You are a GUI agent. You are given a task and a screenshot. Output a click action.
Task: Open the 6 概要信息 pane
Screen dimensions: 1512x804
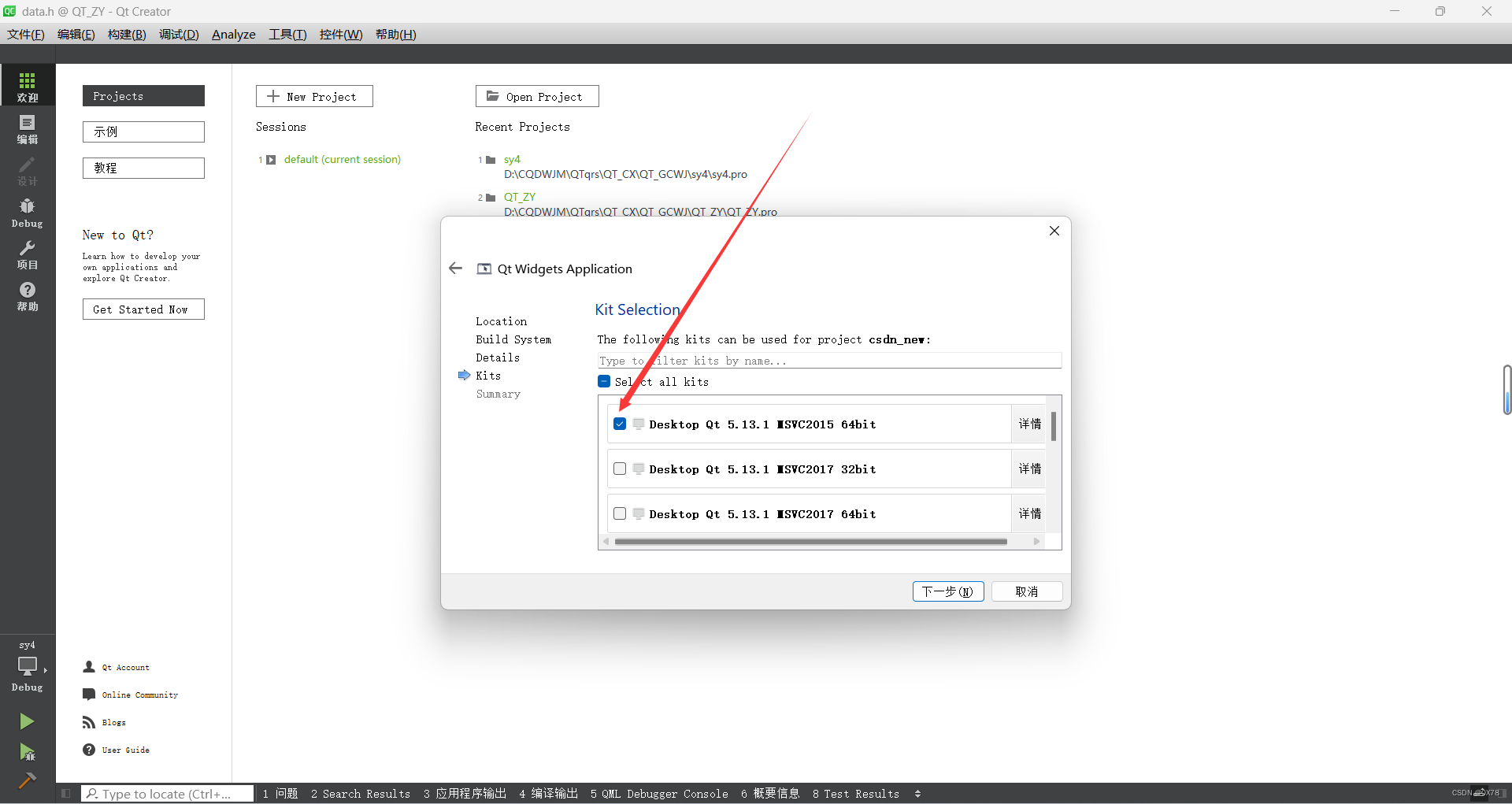coord(770,794)
